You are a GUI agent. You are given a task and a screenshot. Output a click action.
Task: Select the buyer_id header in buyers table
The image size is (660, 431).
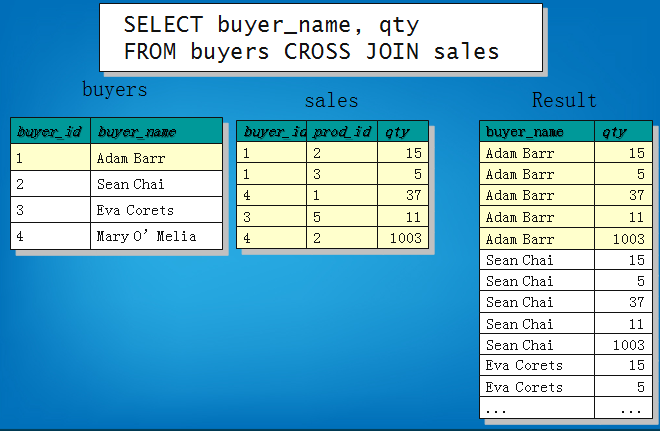coord(50,131)
